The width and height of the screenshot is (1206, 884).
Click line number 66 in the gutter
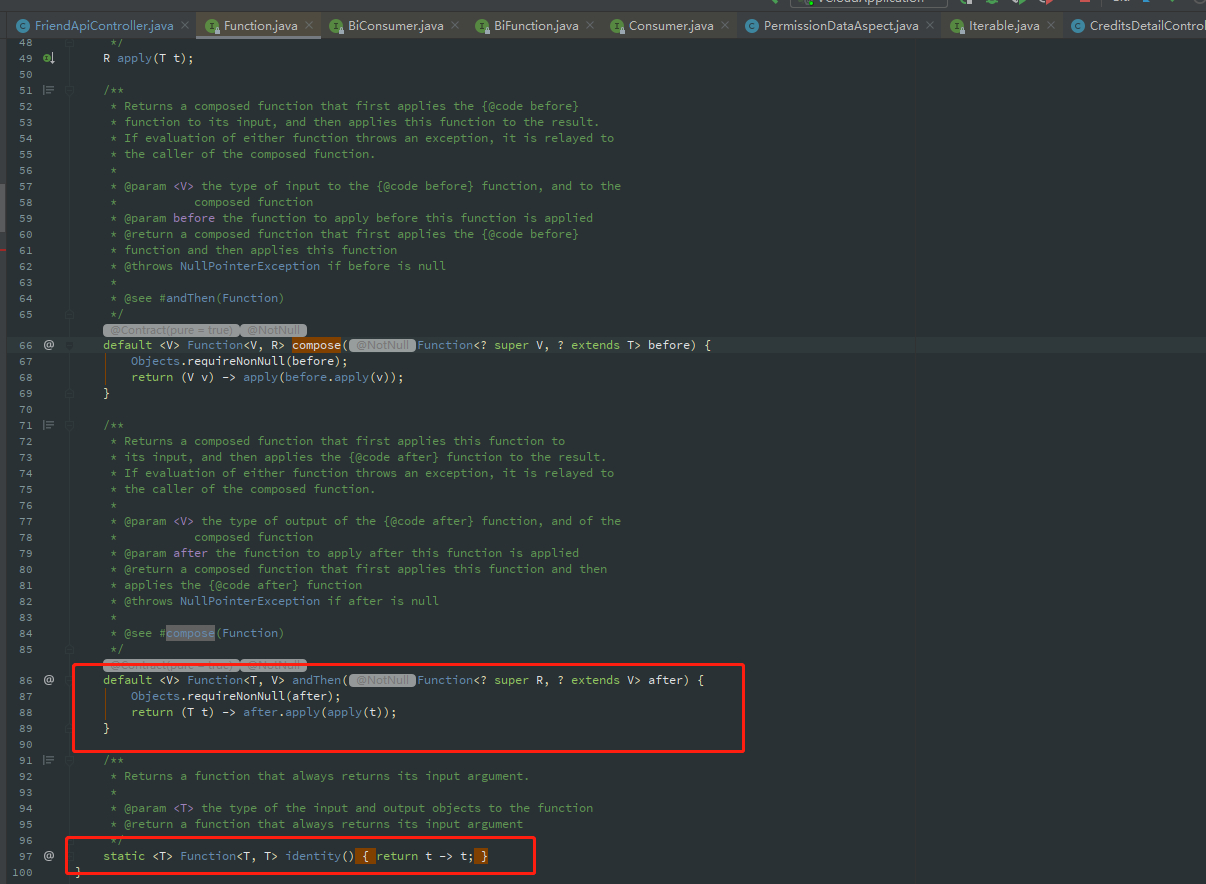coord(26,345)
